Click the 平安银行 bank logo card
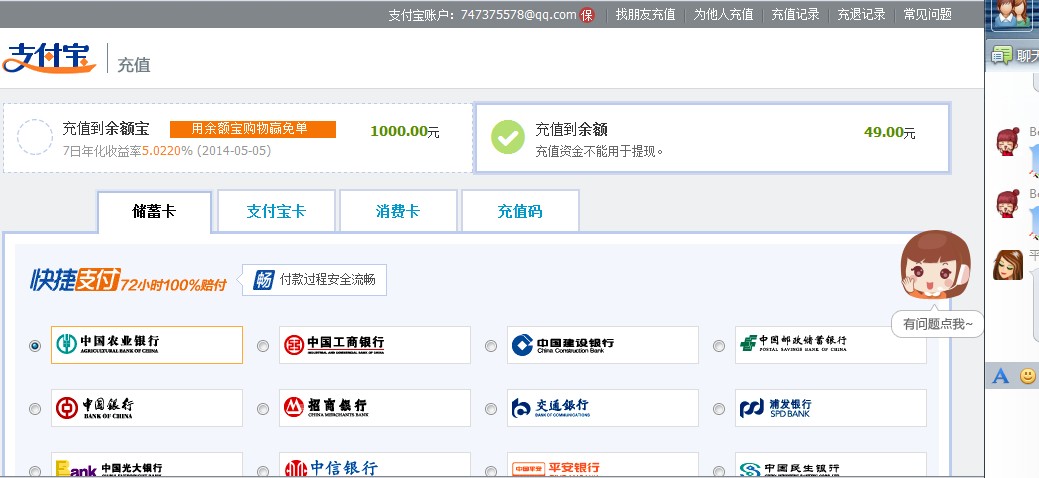Image resolution: width=1039 pixels, height=478 pixels. click(603, 465)
